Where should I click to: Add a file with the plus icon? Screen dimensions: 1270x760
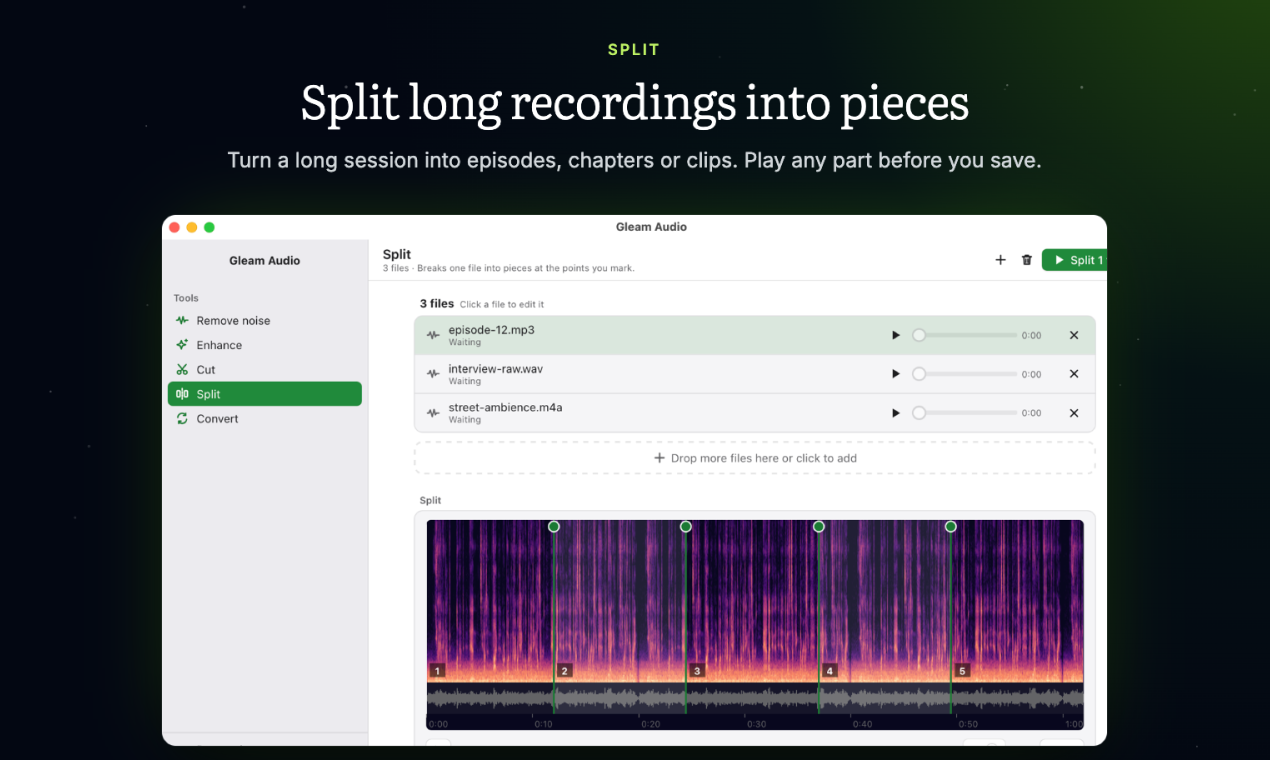coord(1000,260)
